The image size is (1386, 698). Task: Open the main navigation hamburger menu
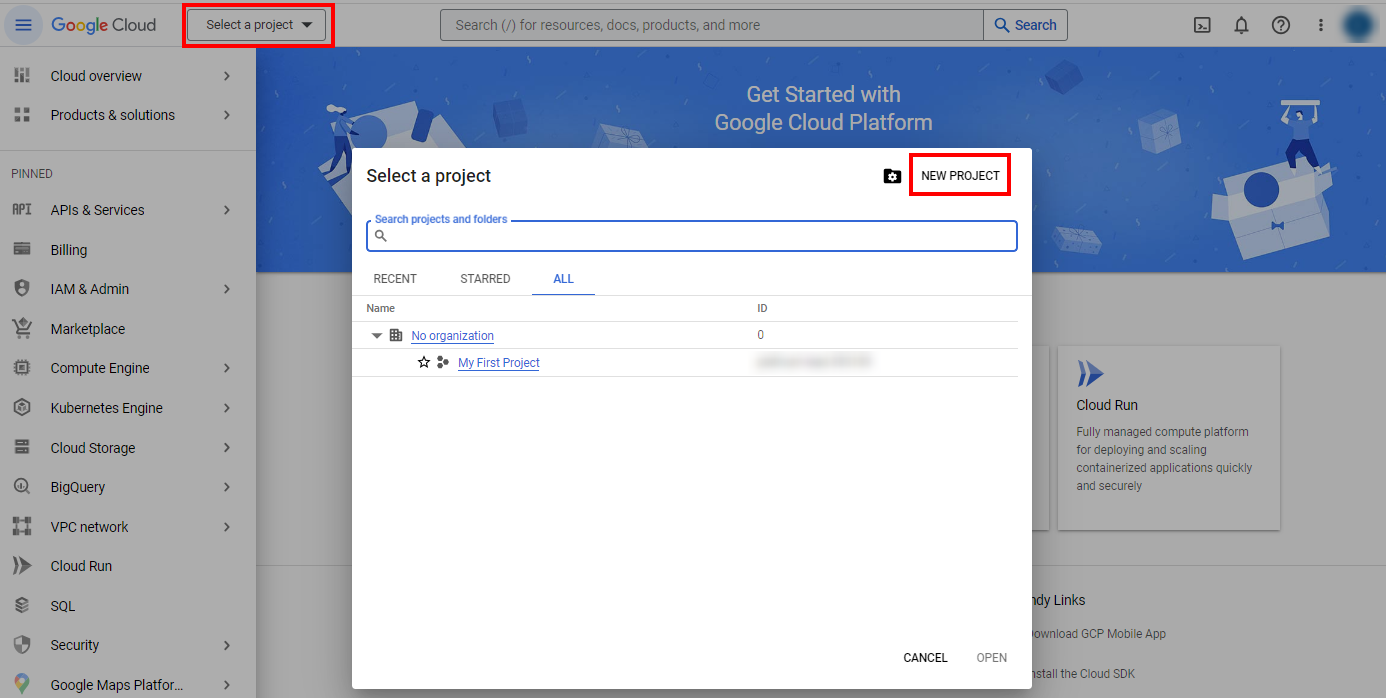point(23,25)
